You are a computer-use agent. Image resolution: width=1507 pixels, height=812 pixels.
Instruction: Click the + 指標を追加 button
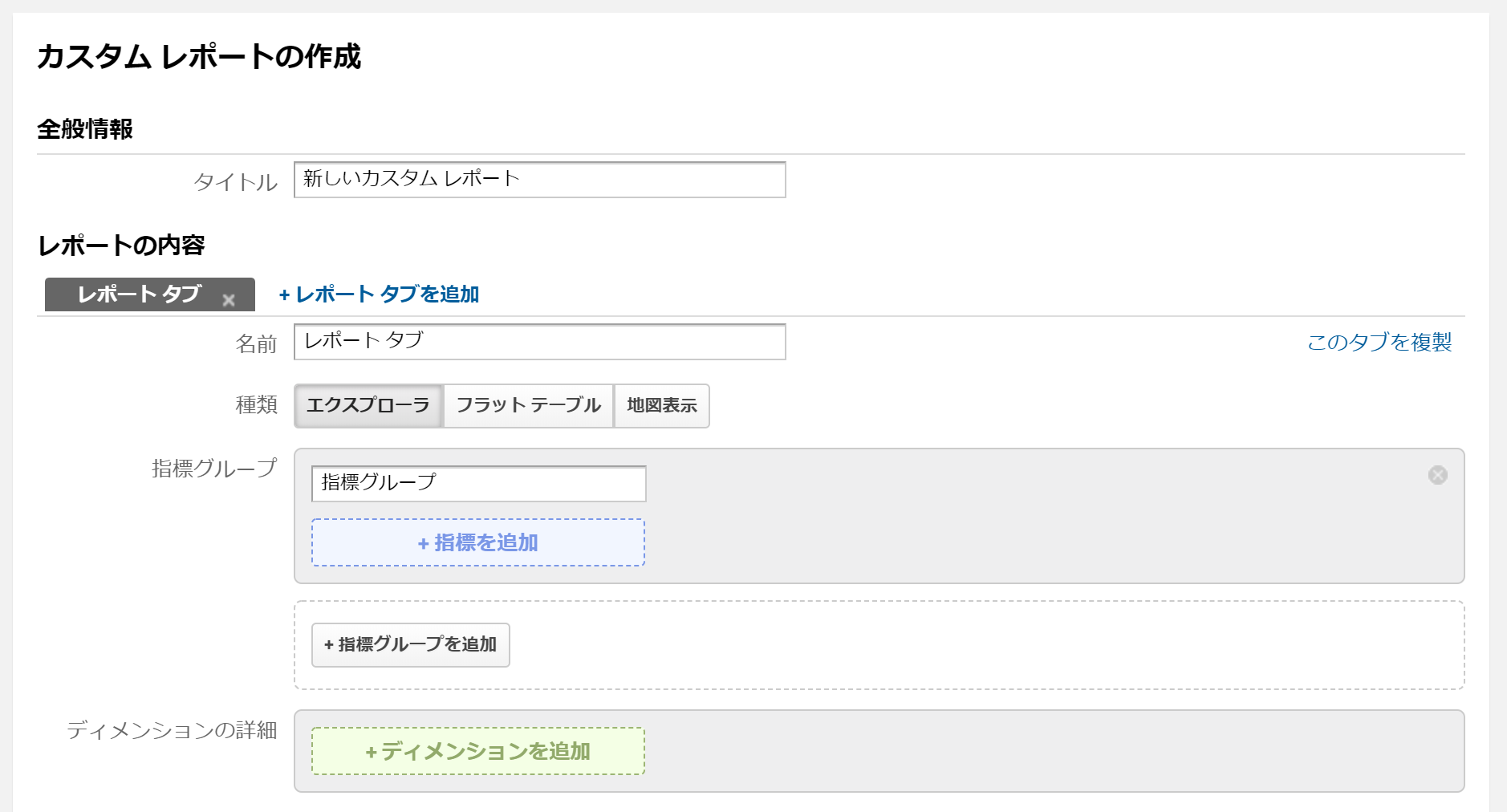(478, 542)
